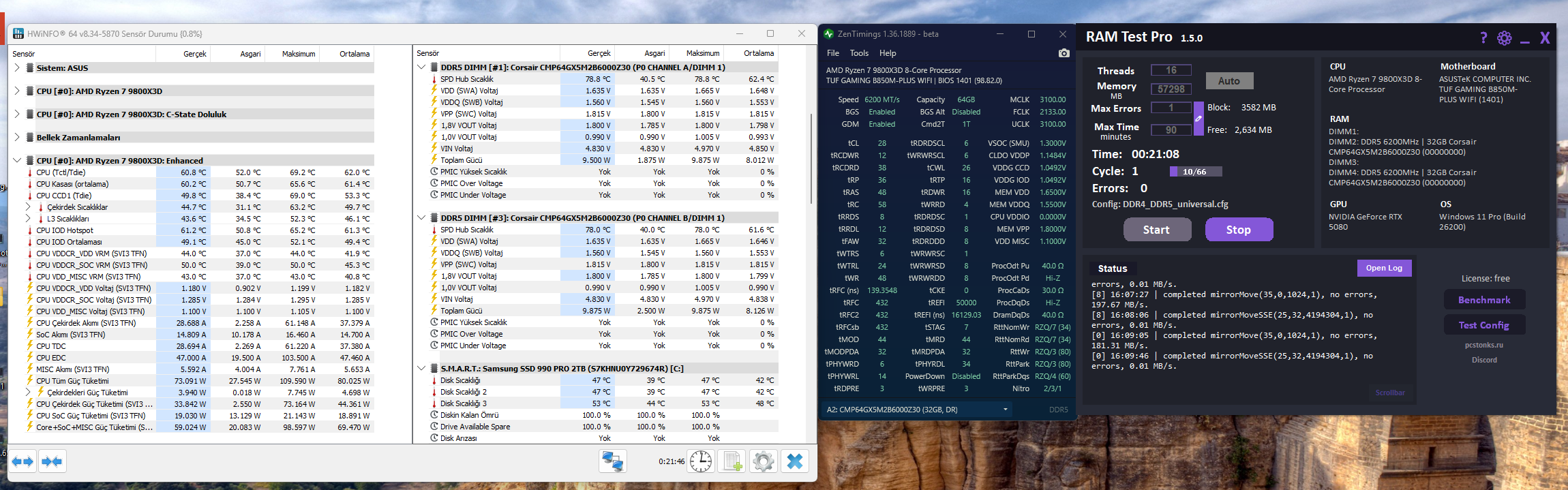Click the DDR5 DIMM [#1] module icon
The width and height of the screenshot is (1568, 490).
(x=434, y=67)
